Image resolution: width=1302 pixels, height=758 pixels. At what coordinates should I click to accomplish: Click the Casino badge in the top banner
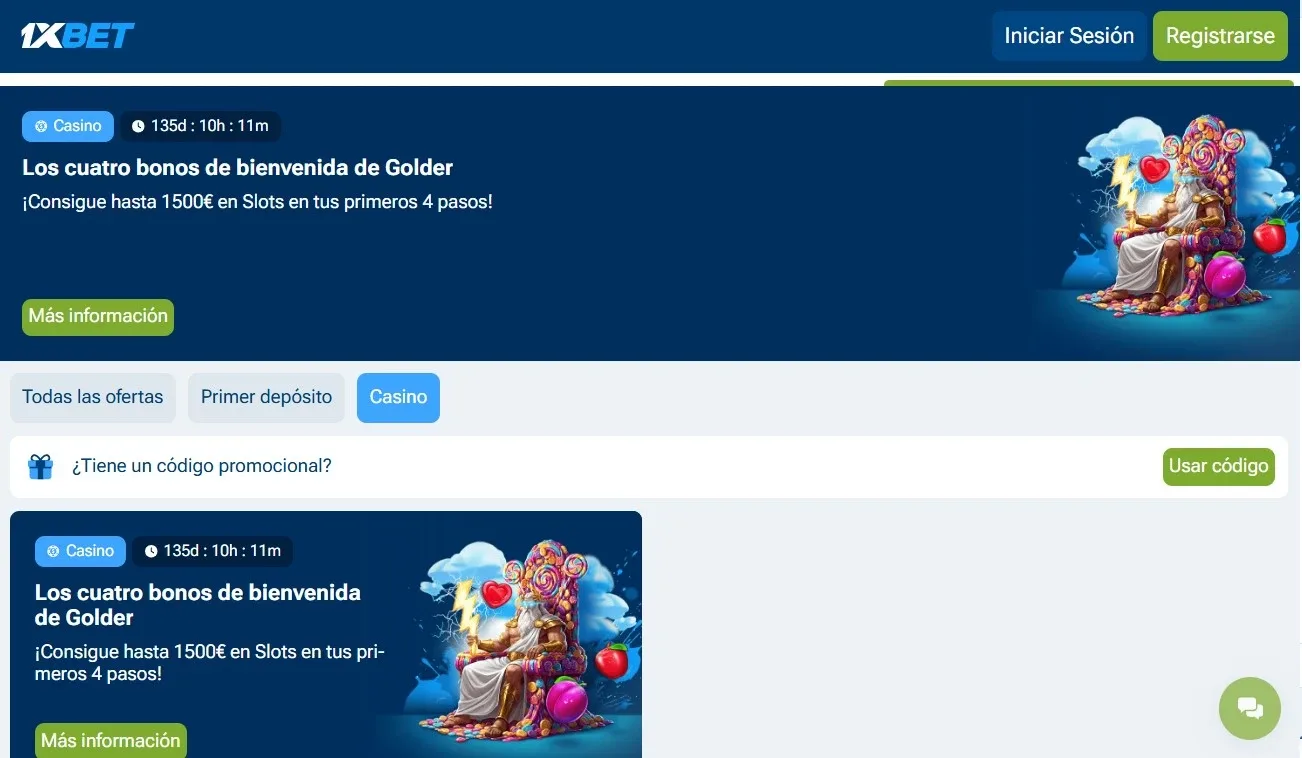click(x=68, y=127)
